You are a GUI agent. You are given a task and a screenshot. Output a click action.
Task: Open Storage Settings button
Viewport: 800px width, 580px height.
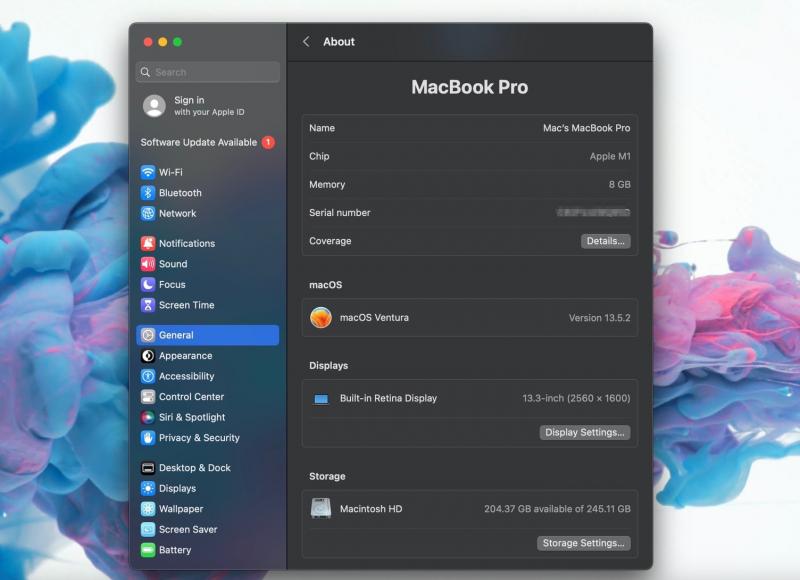(584, 543)
